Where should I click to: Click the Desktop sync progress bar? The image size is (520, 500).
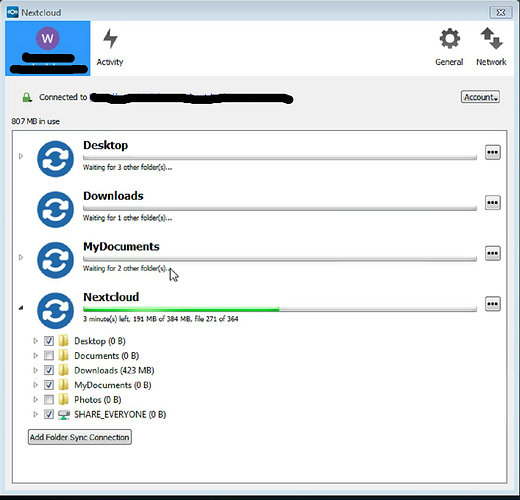(280, 158)
